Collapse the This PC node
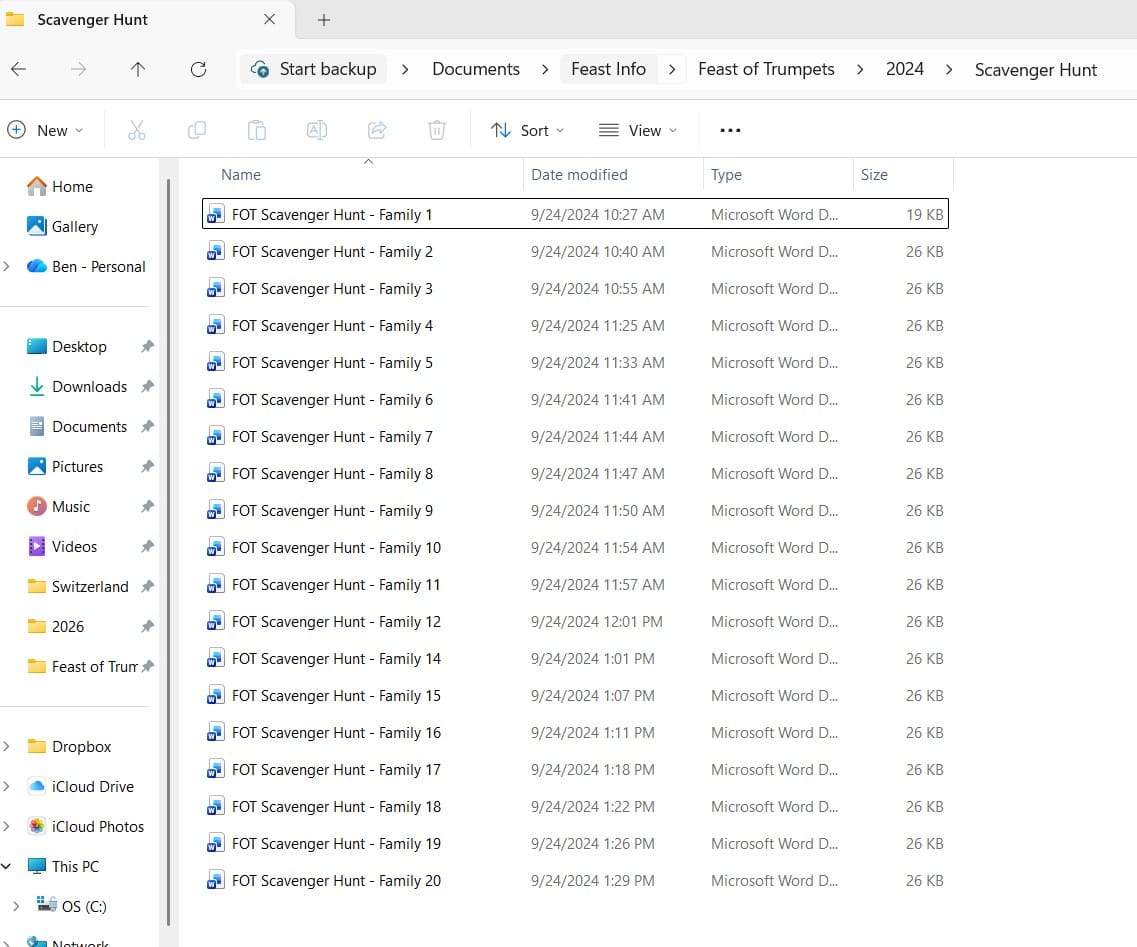The image size is (1137, 947). tap(7, 866)
